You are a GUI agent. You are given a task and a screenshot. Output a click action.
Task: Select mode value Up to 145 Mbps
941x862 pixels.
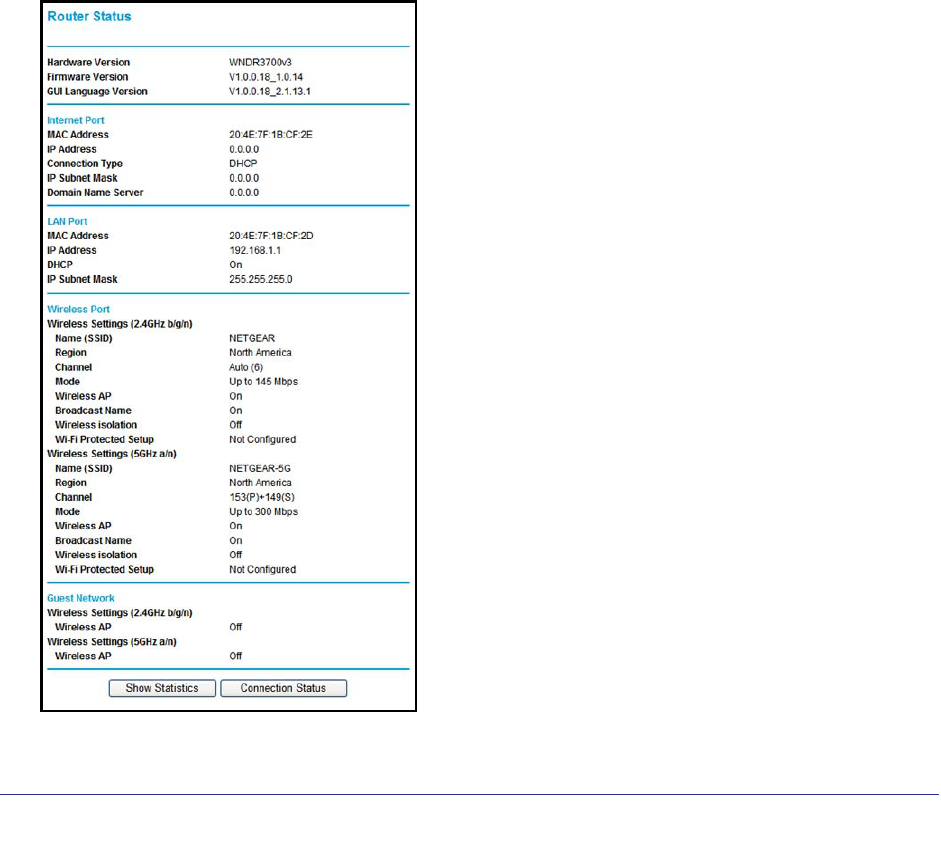tap(263, 382)
